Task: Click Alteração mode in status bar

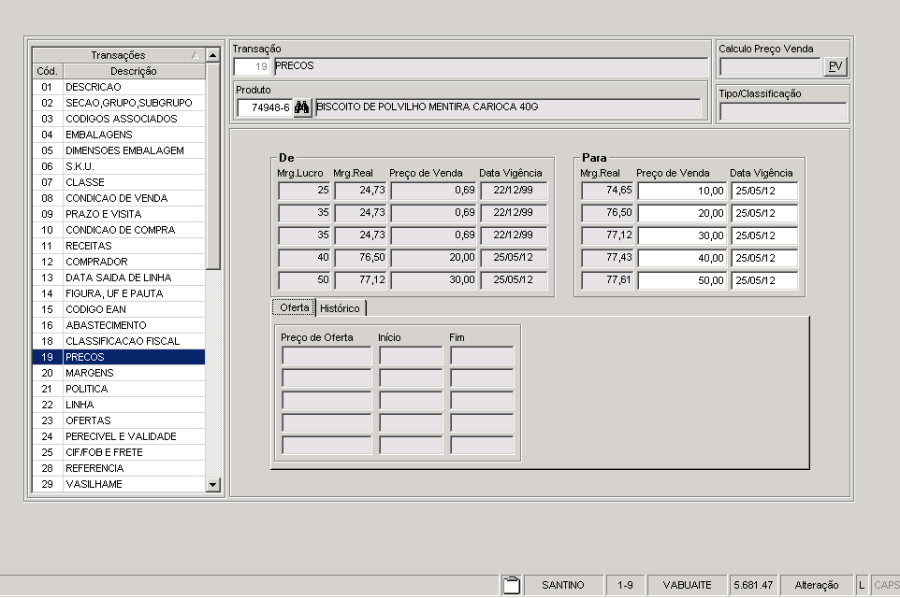Action: (816, 585)
